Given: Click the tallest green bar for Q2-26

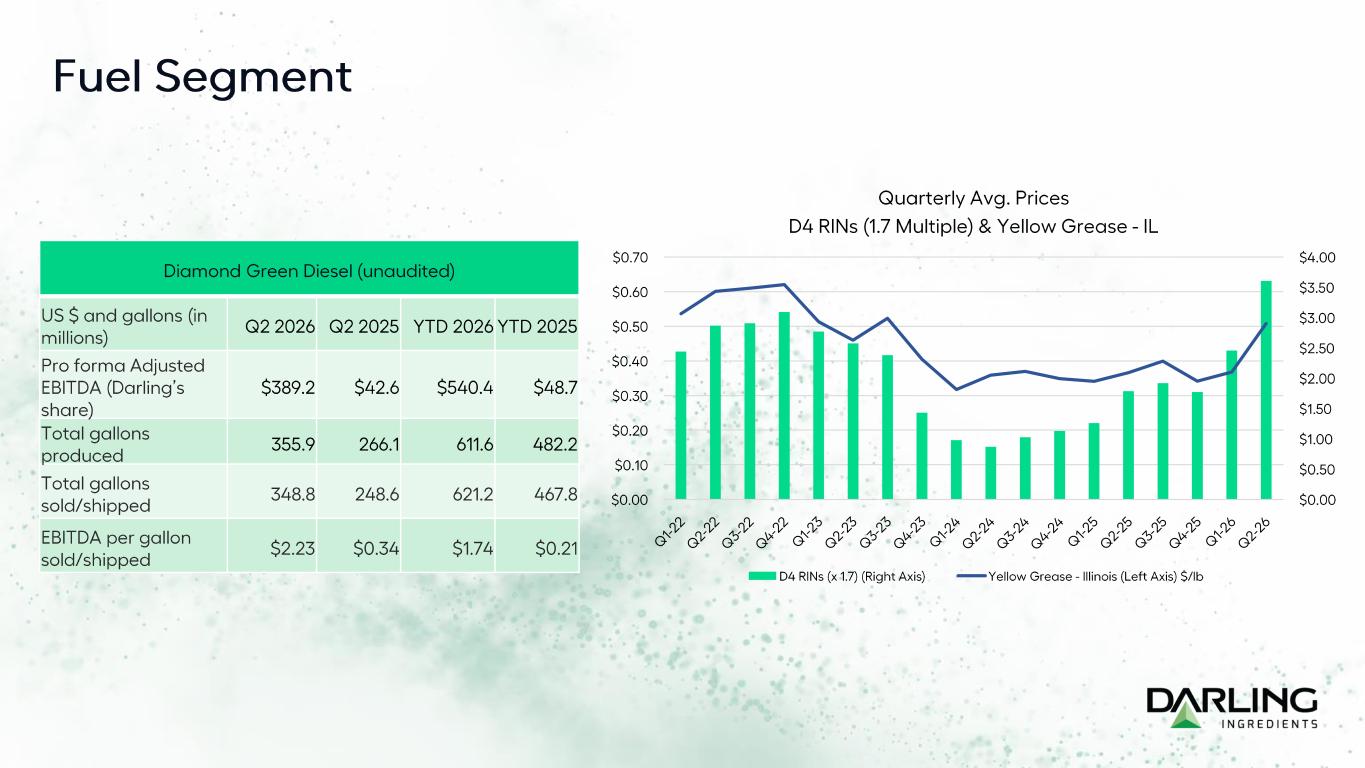Looking at the screenshot, I should tap(1266, 390).
